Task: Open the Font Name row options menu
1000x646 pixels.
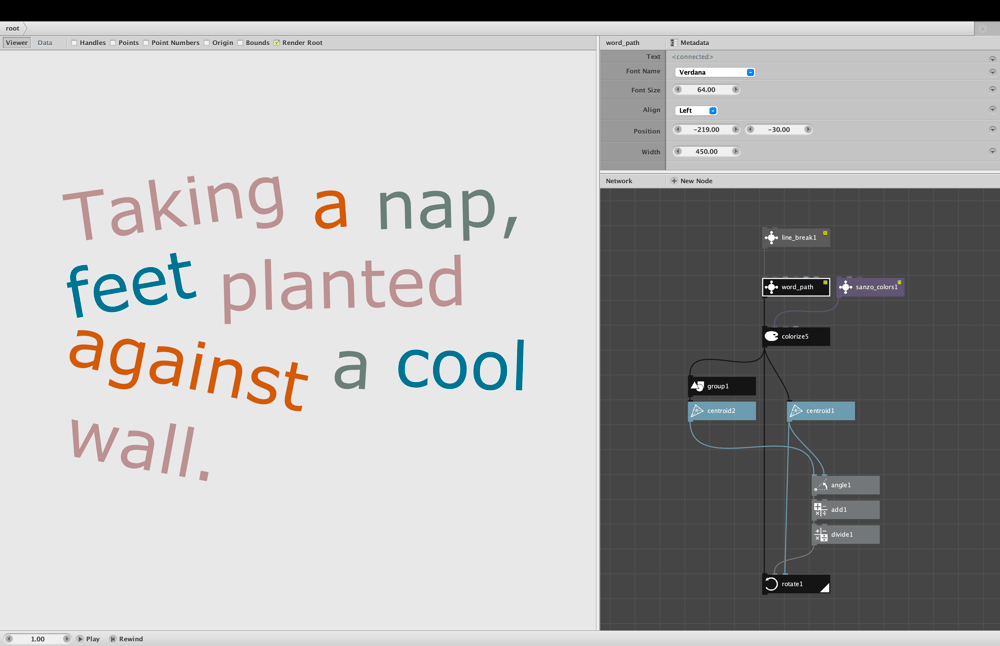Action: pyautogui.click(x=992, y=71)
